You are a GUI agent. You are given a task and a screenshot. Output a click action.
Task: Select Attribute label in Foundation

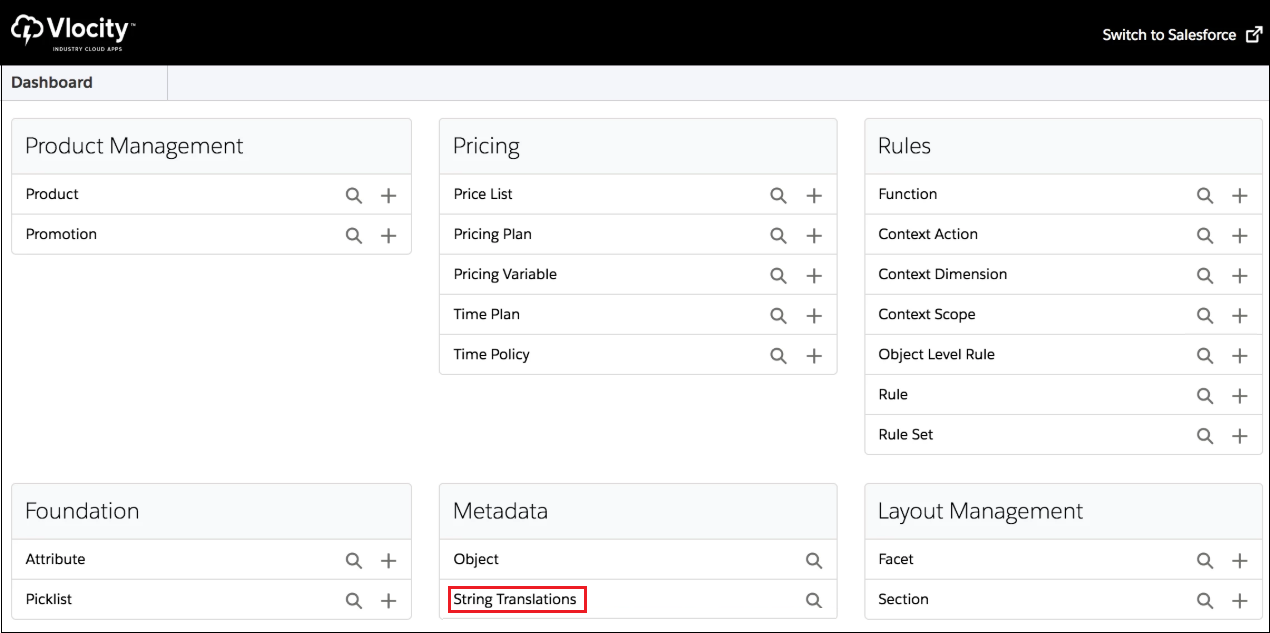55,559
